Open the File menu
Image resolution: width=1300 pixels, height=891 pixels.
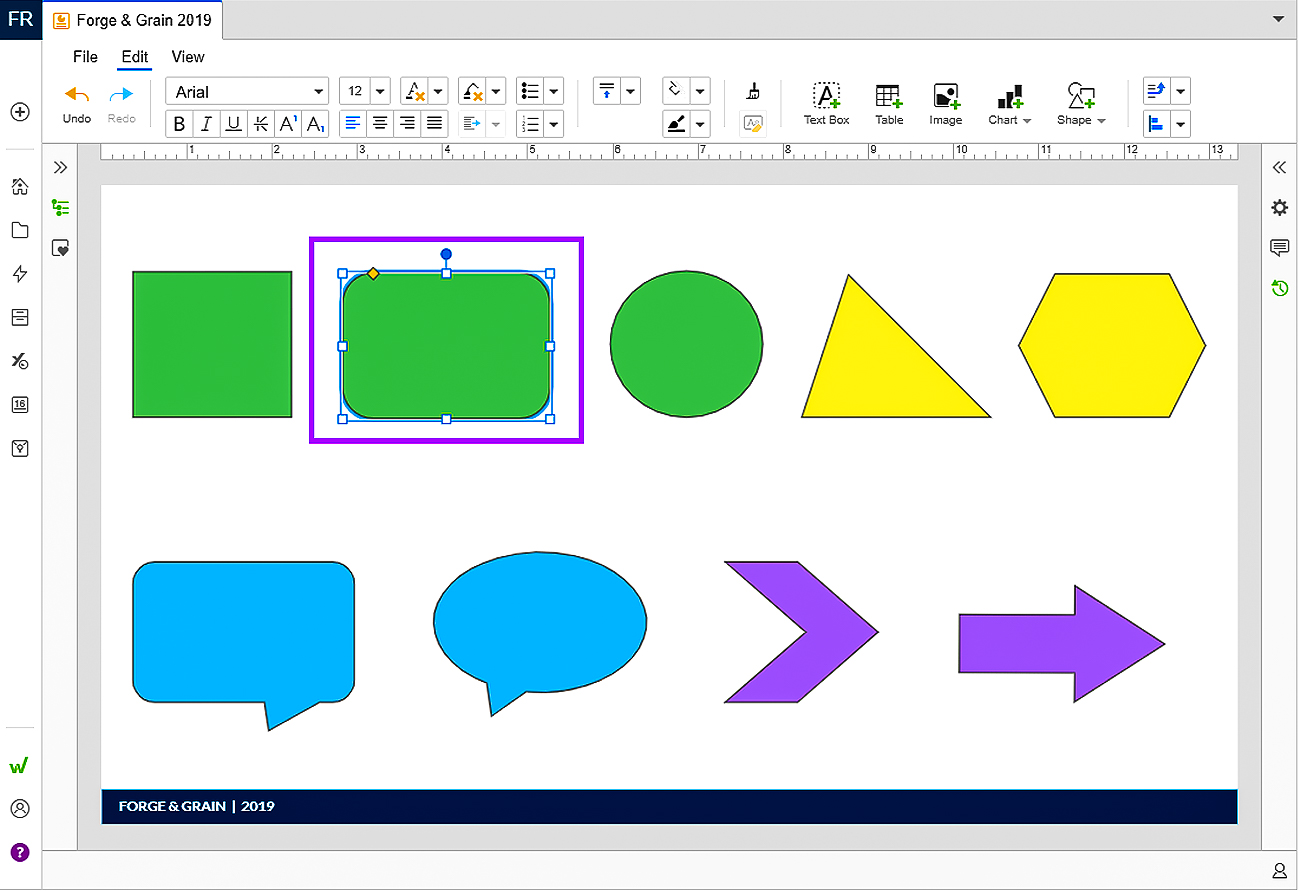[85, 57]
